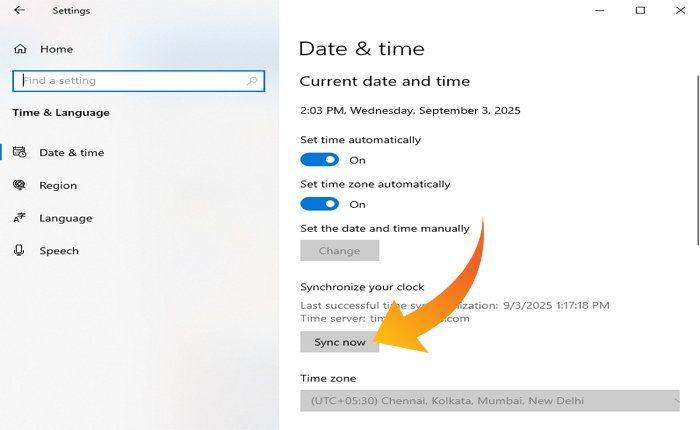Open the Language settings page
The height and width of the screenshot is (430, 700).
point(66,218)
